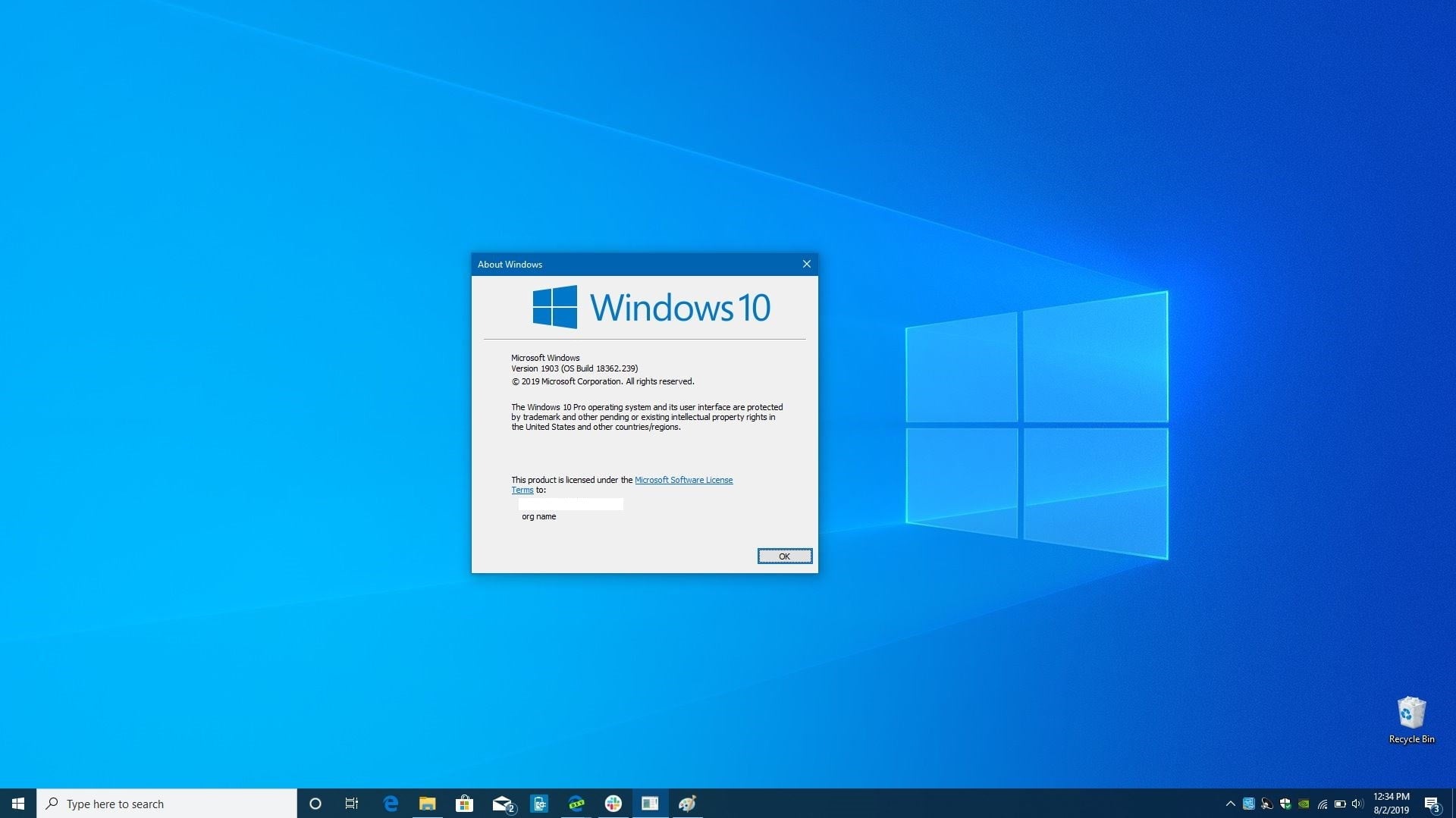The width and height of the screenshot is (1456, 818).
Task: Open Task View
Action: (352, 804)
